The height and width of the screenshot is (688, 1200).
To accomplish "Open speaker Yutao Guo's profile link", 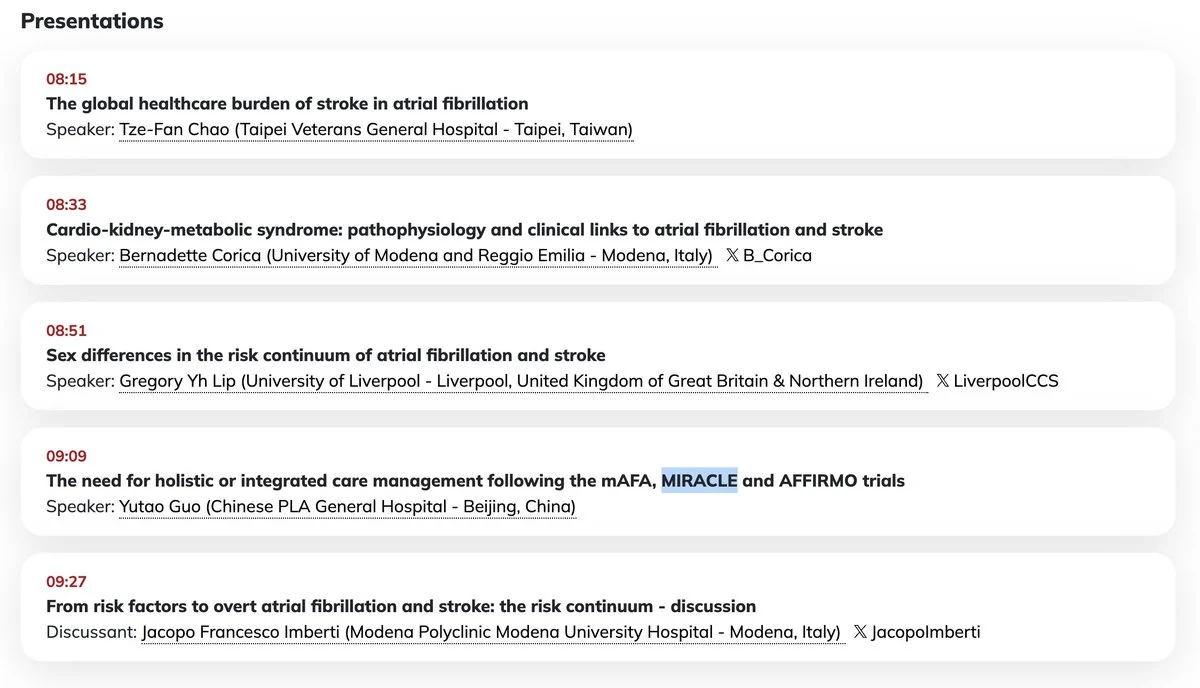I will tap(348, 507).
